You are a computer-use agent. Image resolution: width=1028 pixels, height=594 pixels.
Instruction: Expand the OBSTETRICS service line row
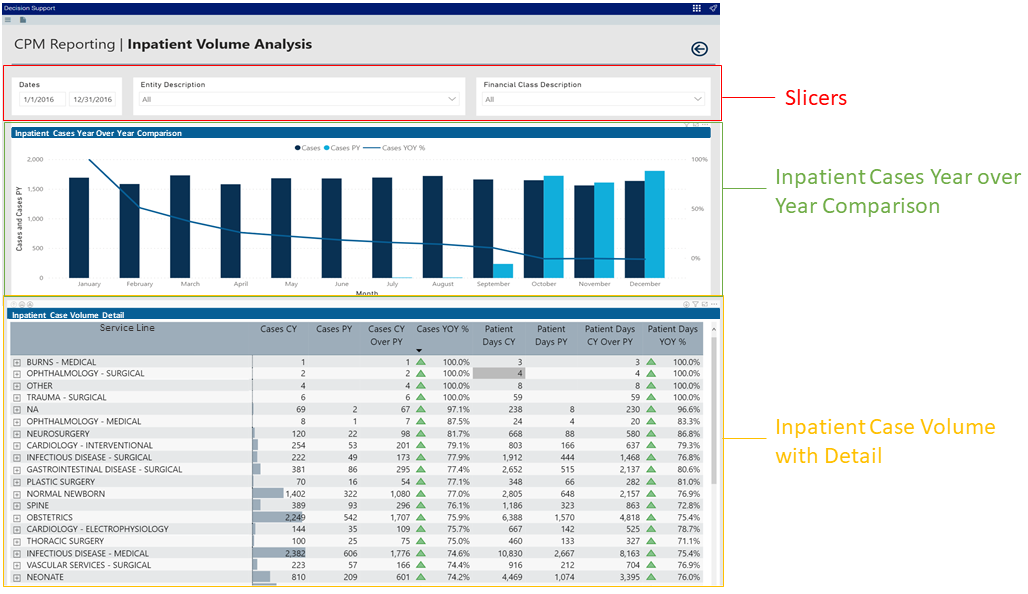(16, 518)
